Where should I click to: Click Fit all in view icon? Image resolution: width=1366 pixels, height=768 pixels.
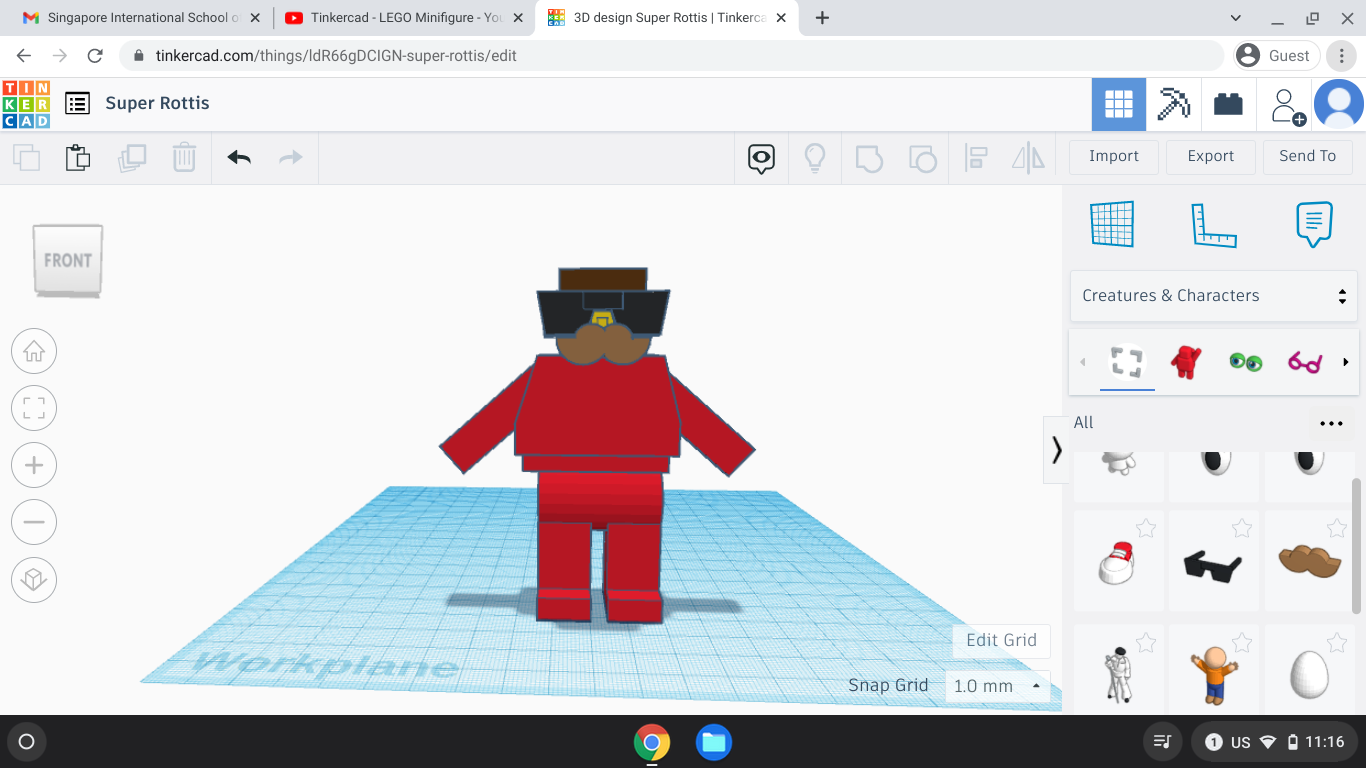[x=34, y=408]
